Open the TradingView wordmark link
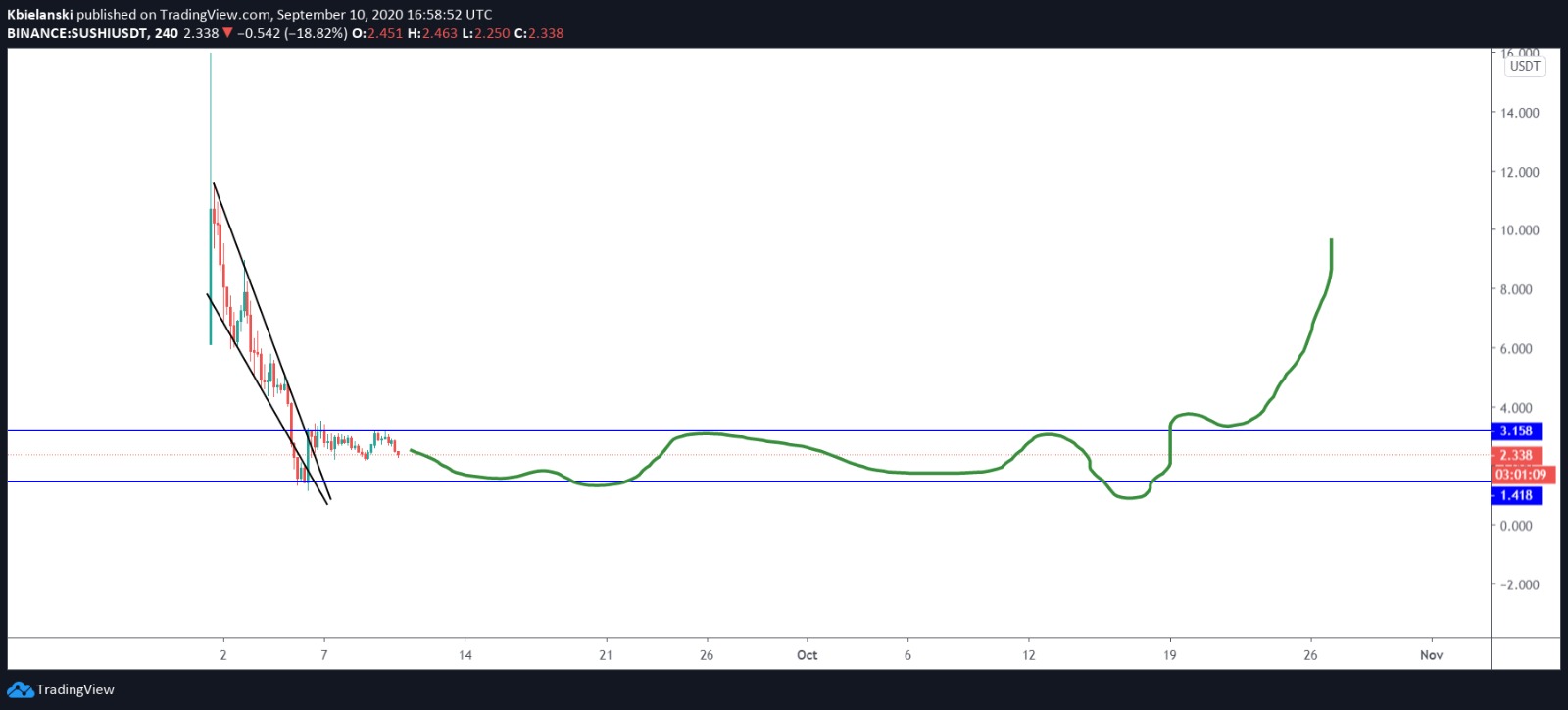This screenshot has height=710, width=1568. (x=75, y=689)
